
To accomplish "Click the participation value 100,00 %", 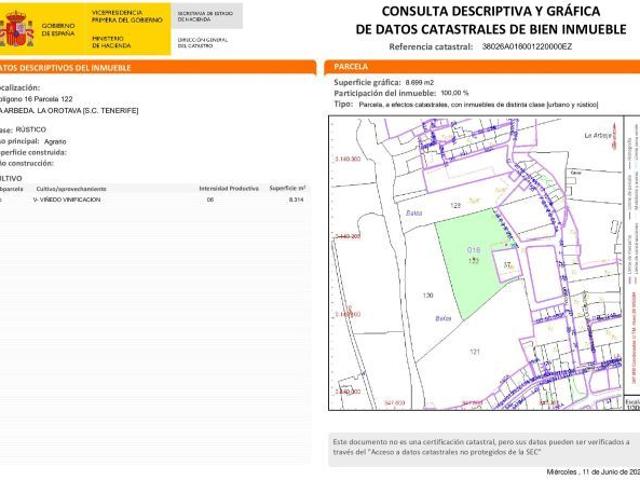I will pos(455,93).
